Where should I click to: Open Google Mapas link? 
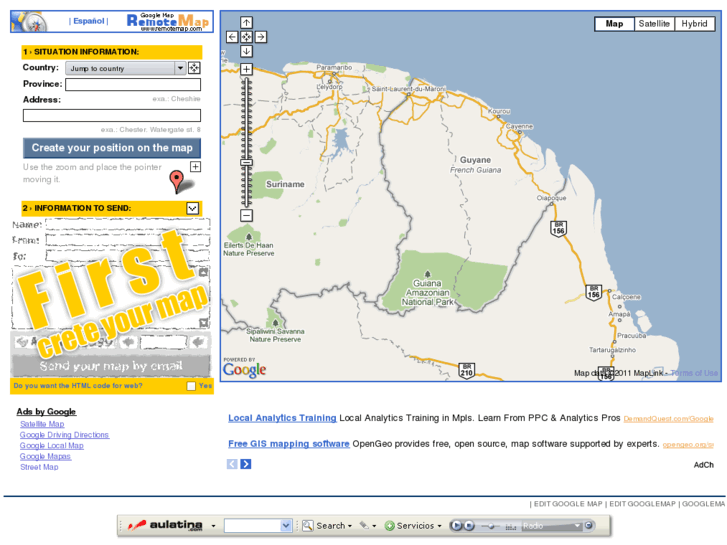45,456
